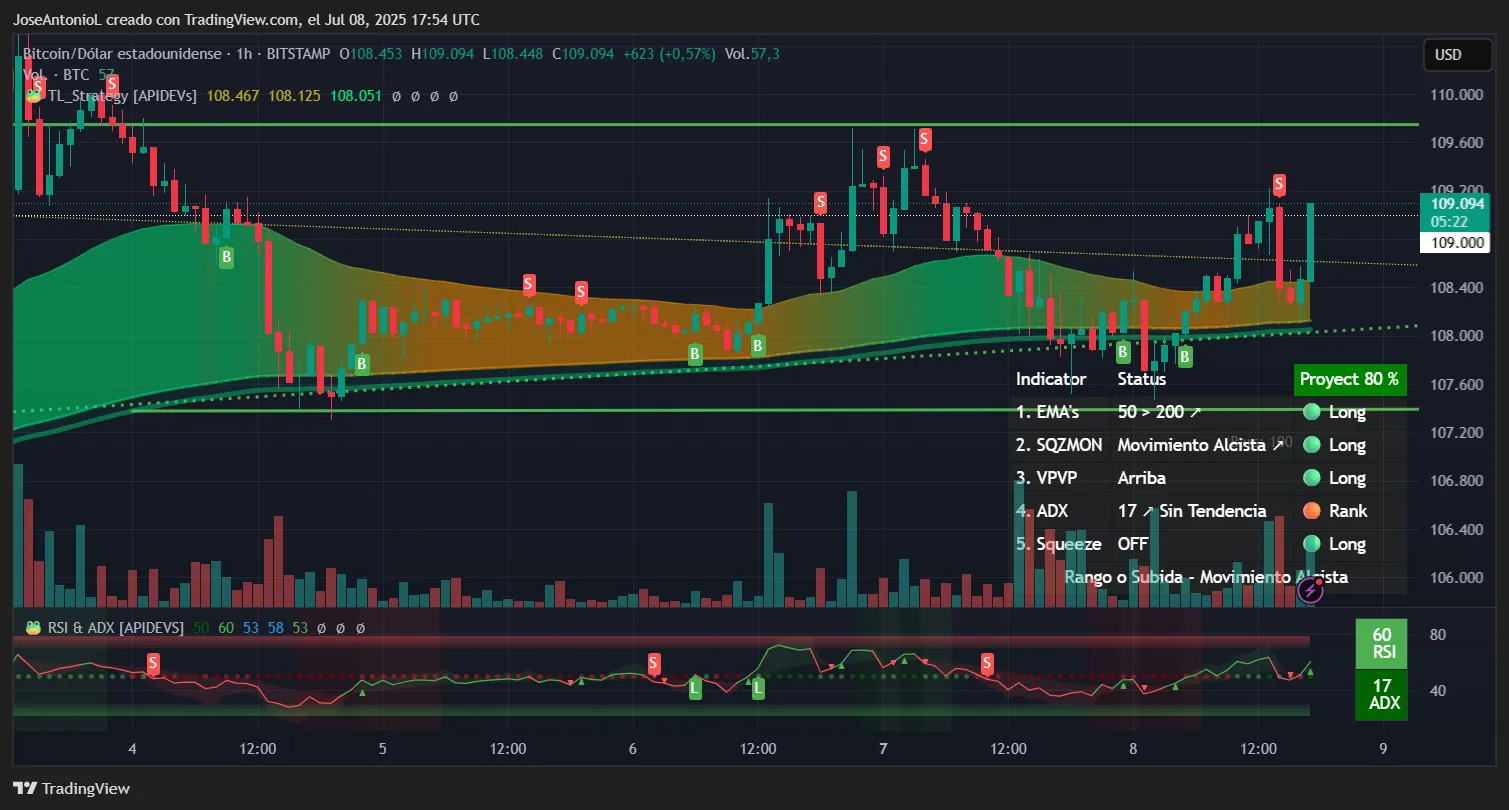Click the TL_Strategy value 108.125
1509x810 pixels.
(295, 96)
